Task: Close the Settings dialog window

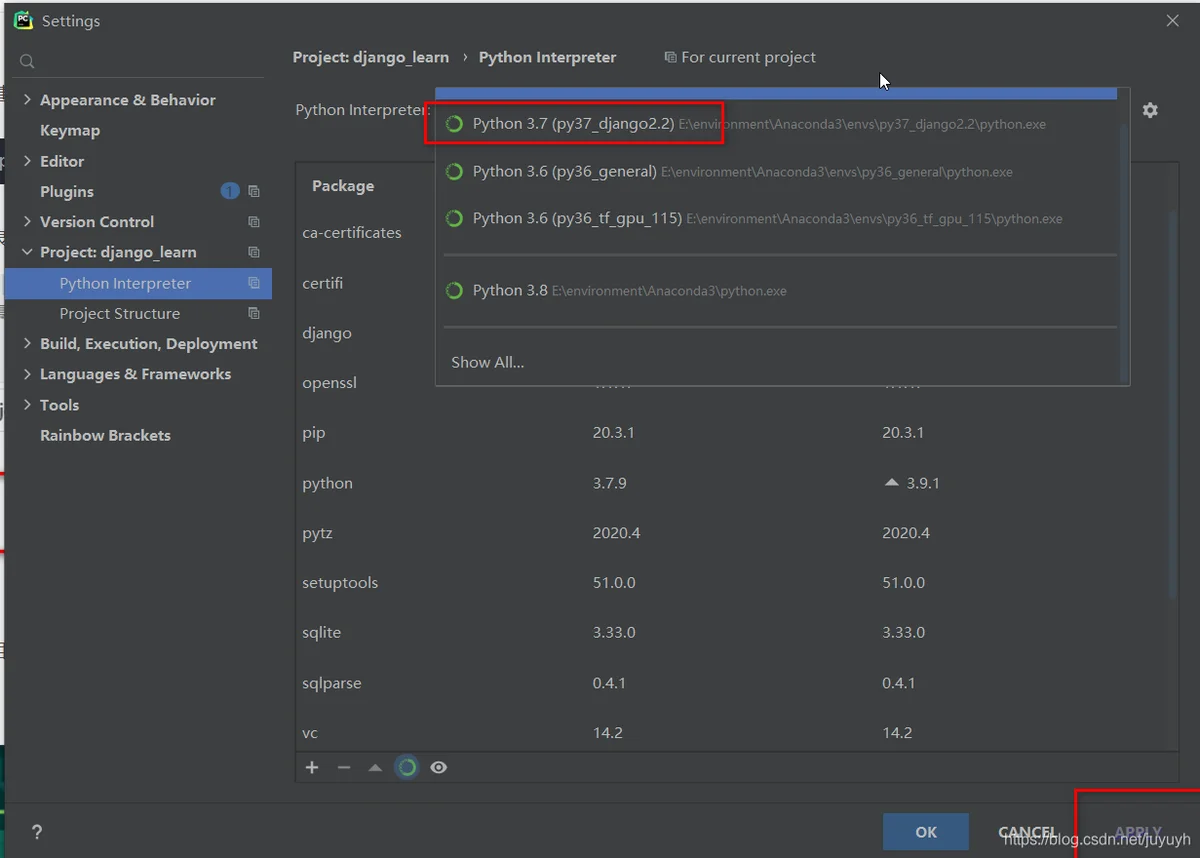Action: pyautogui.click(x=1173, y=21)
